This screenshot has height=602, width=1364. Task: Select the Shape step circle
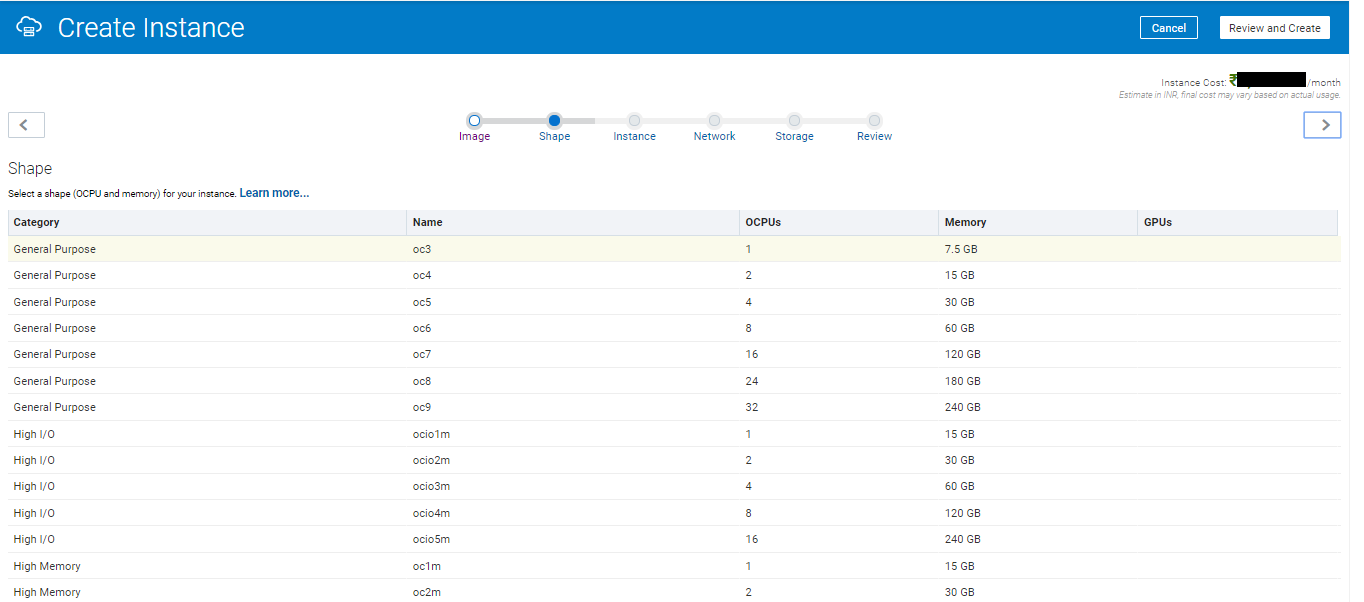(554, 119)
